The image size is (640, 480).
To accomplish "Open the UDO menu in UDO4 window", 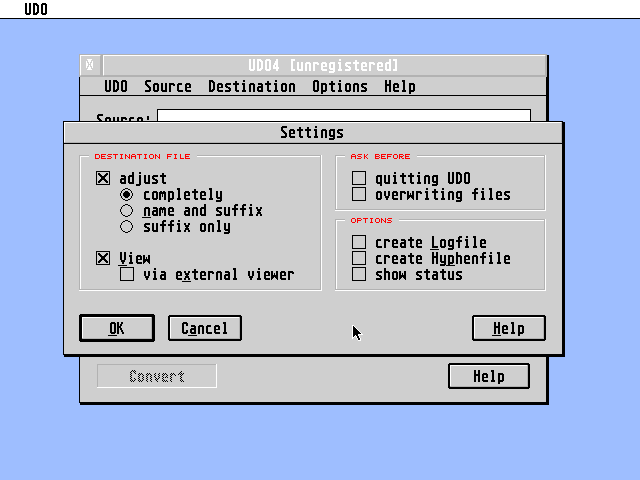I will 116,87.
